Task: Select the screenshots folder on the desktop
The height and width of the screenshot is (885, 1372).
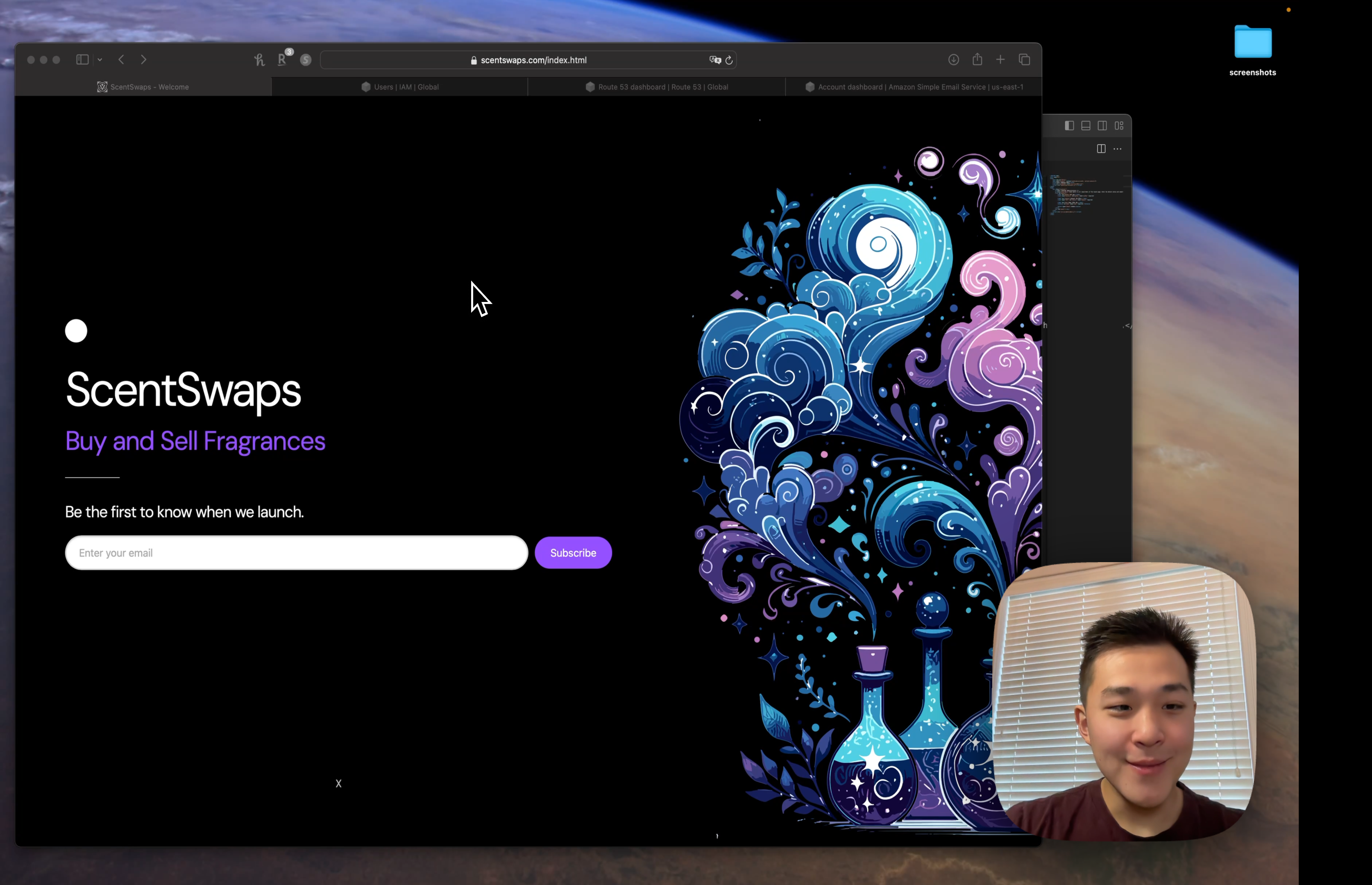Action: 1253,41
